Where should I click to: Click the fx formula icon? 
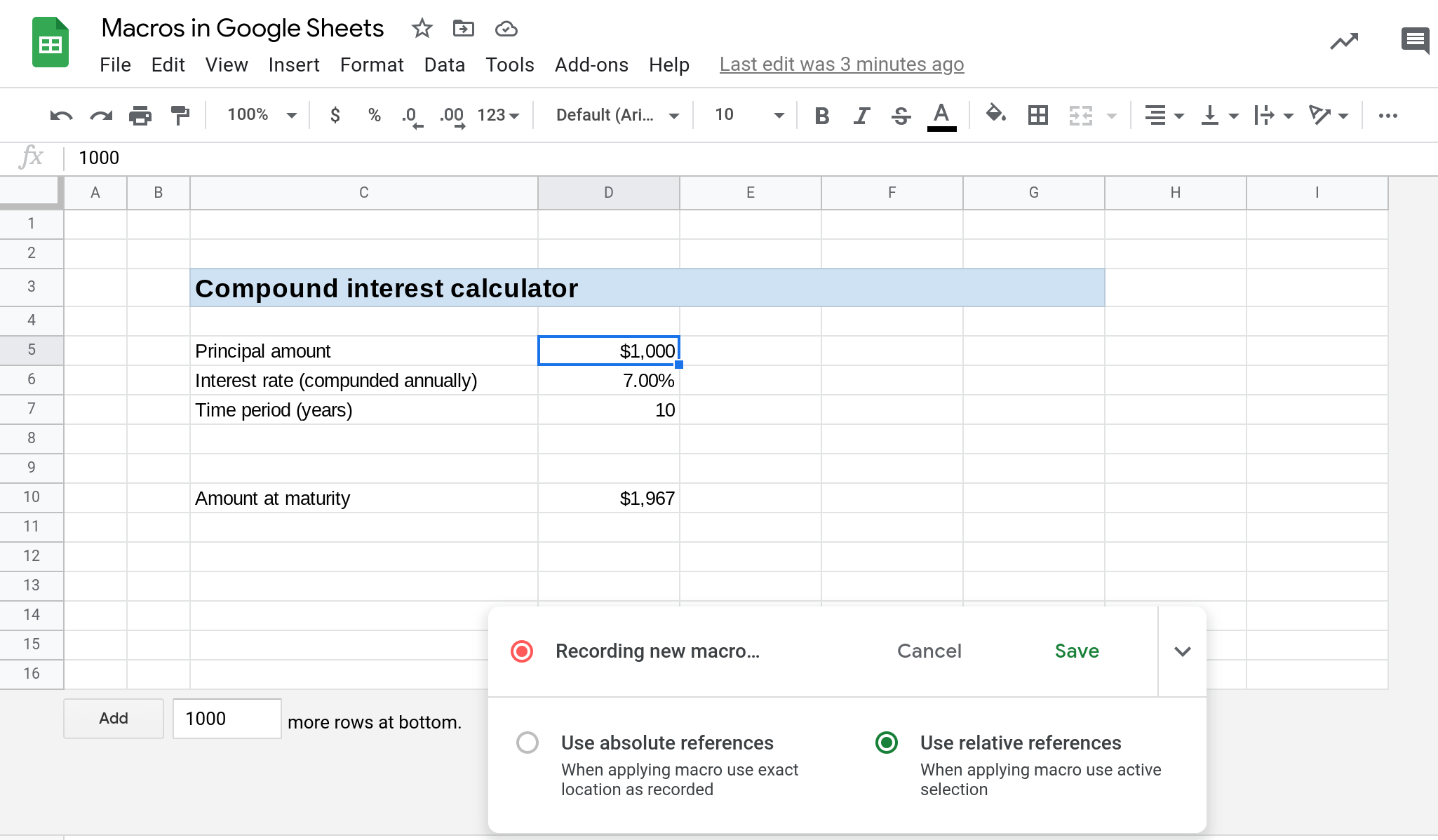(31, 157)
